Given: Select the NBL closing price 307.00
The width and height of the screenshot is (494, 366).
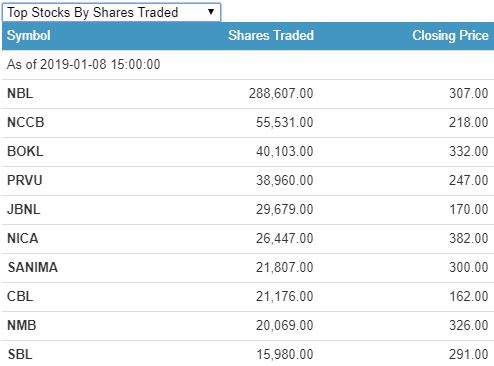Looking at the screenshot, I should tap(469, 93).
